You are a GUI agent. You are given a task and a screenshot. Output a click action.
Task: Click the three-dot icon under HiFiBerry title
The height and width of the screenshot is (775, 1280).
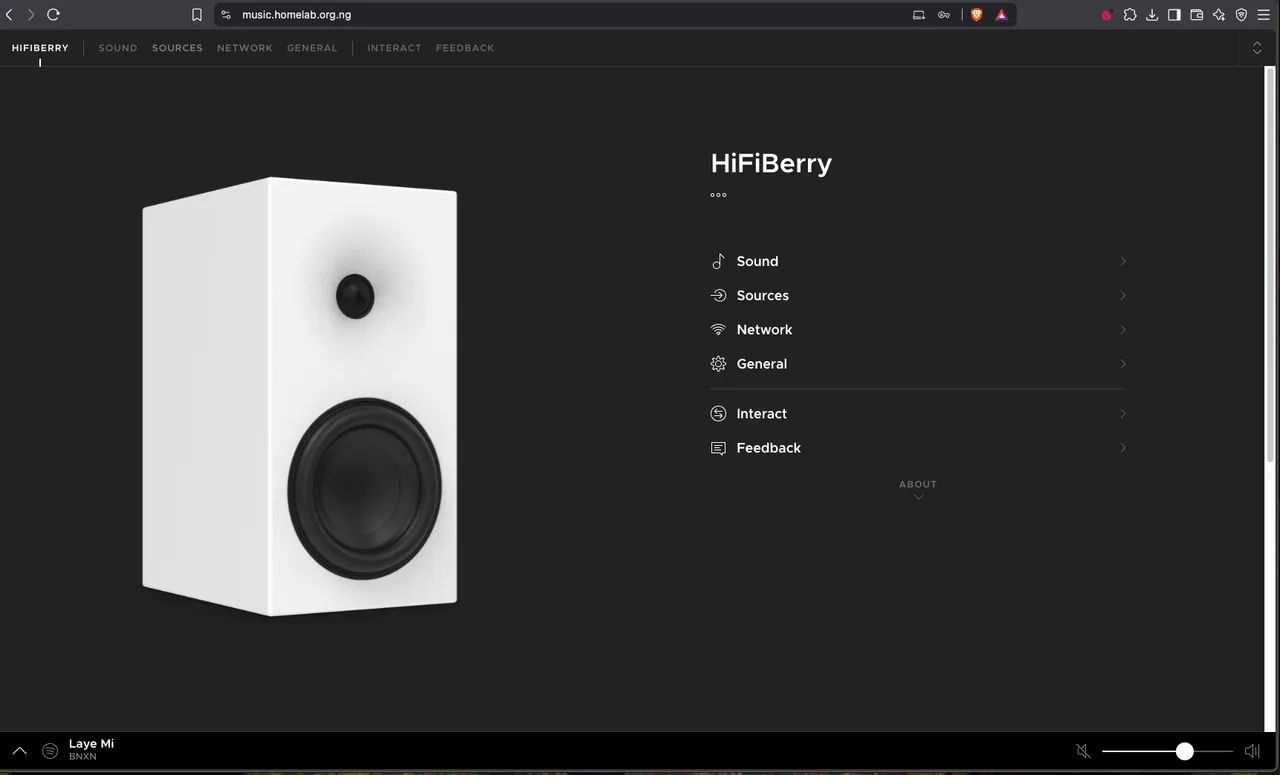pyautogui.click(x=718, y=195)
